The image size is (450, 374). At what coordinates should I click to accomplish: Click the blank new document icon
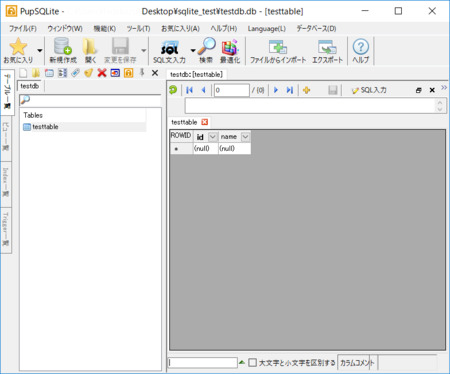[x=23, y=73]
